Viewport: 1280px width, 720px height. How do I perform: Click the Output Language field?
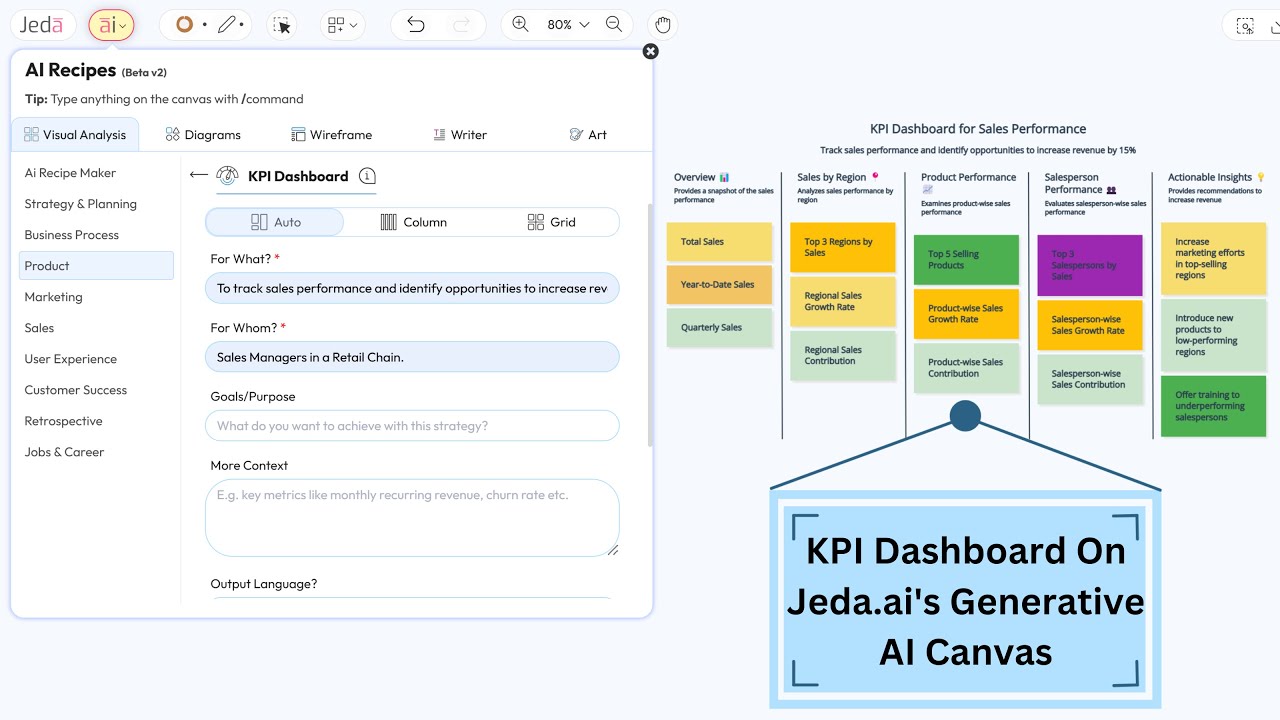(x=412, y=600)
